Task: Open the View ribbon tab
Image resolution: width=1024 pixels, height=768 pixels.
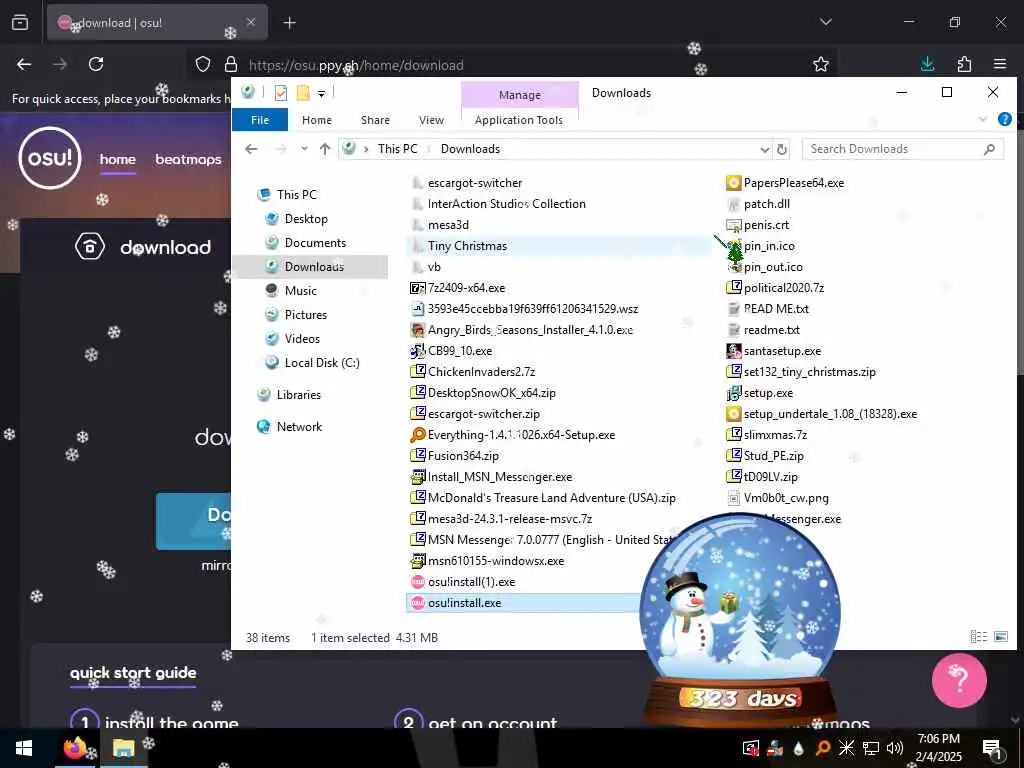Action: point(431,120)
